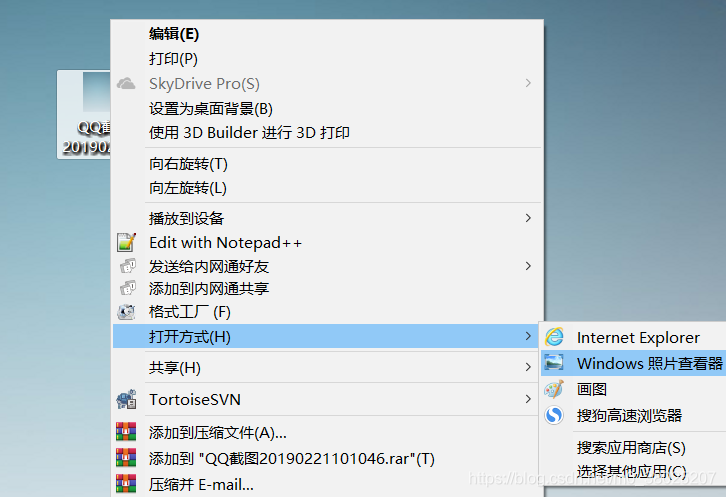The height and width of the screenshot is (497, 726).
Task: Open with Internet Explorer
Action: [633, 338]
